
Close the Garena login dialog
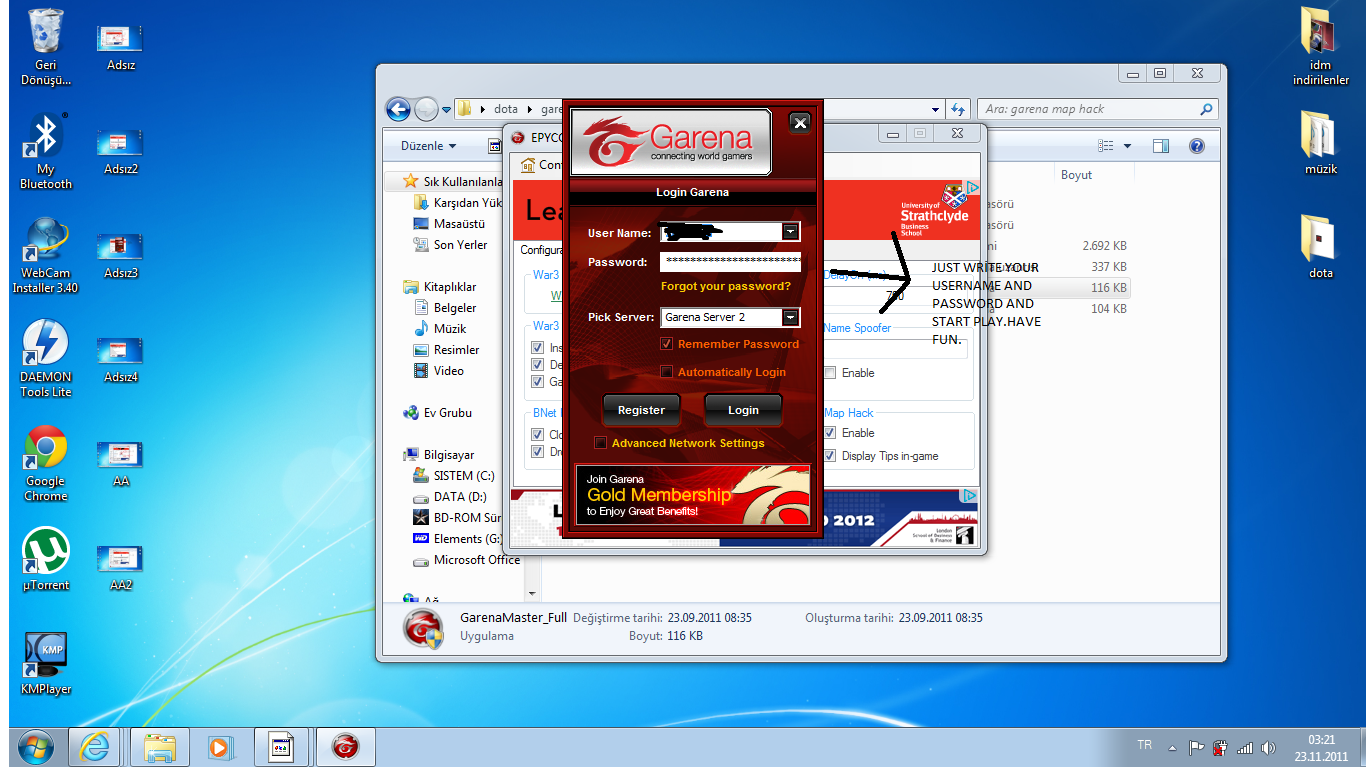coord(799,123)
